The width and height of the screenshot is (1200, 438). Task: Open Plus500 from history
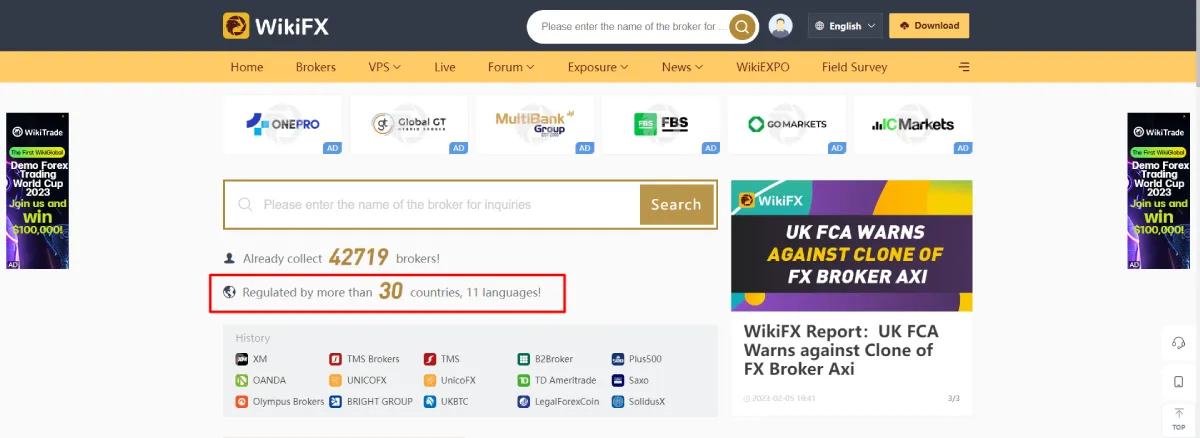[x=636, y=359]
